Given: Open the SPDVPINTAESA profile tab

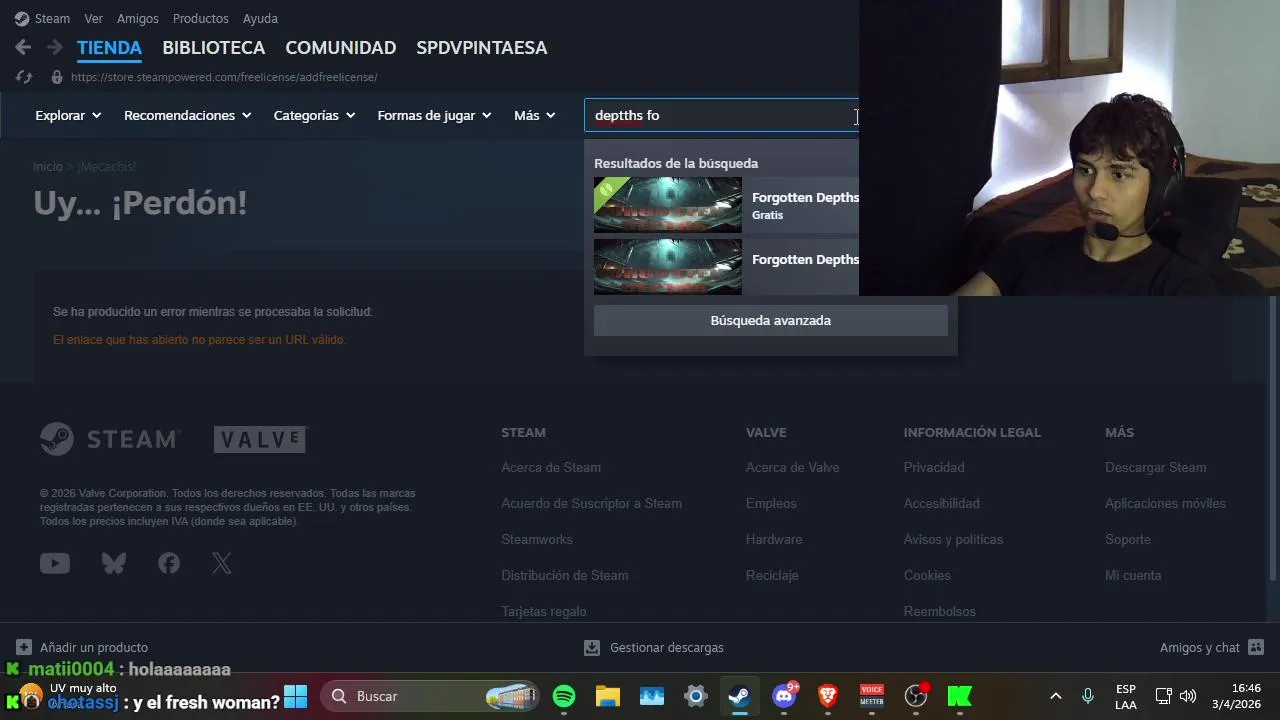Looking at the screenshot, I should (x=482, y=47).
